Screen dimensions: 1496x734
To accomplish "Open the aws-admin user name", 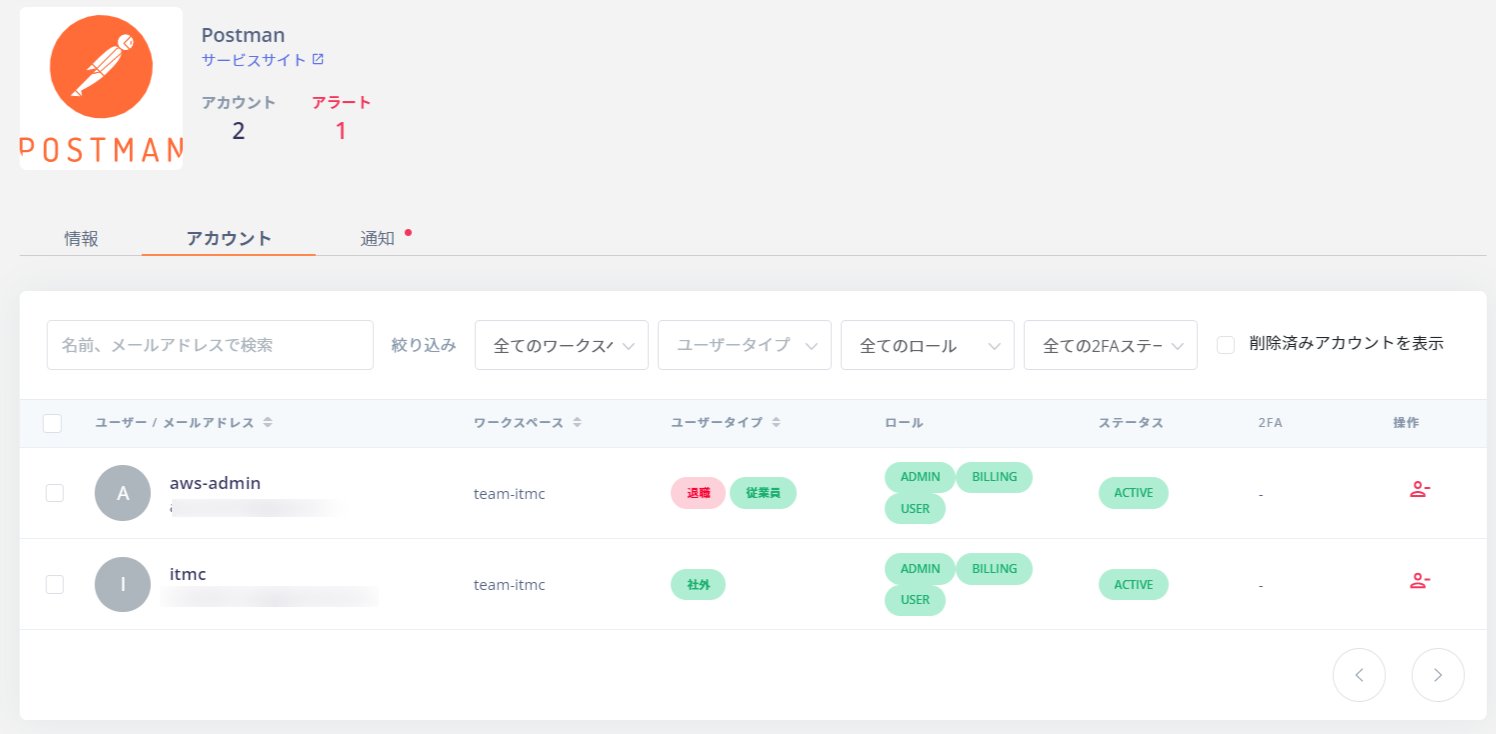I will coord(215,483).
